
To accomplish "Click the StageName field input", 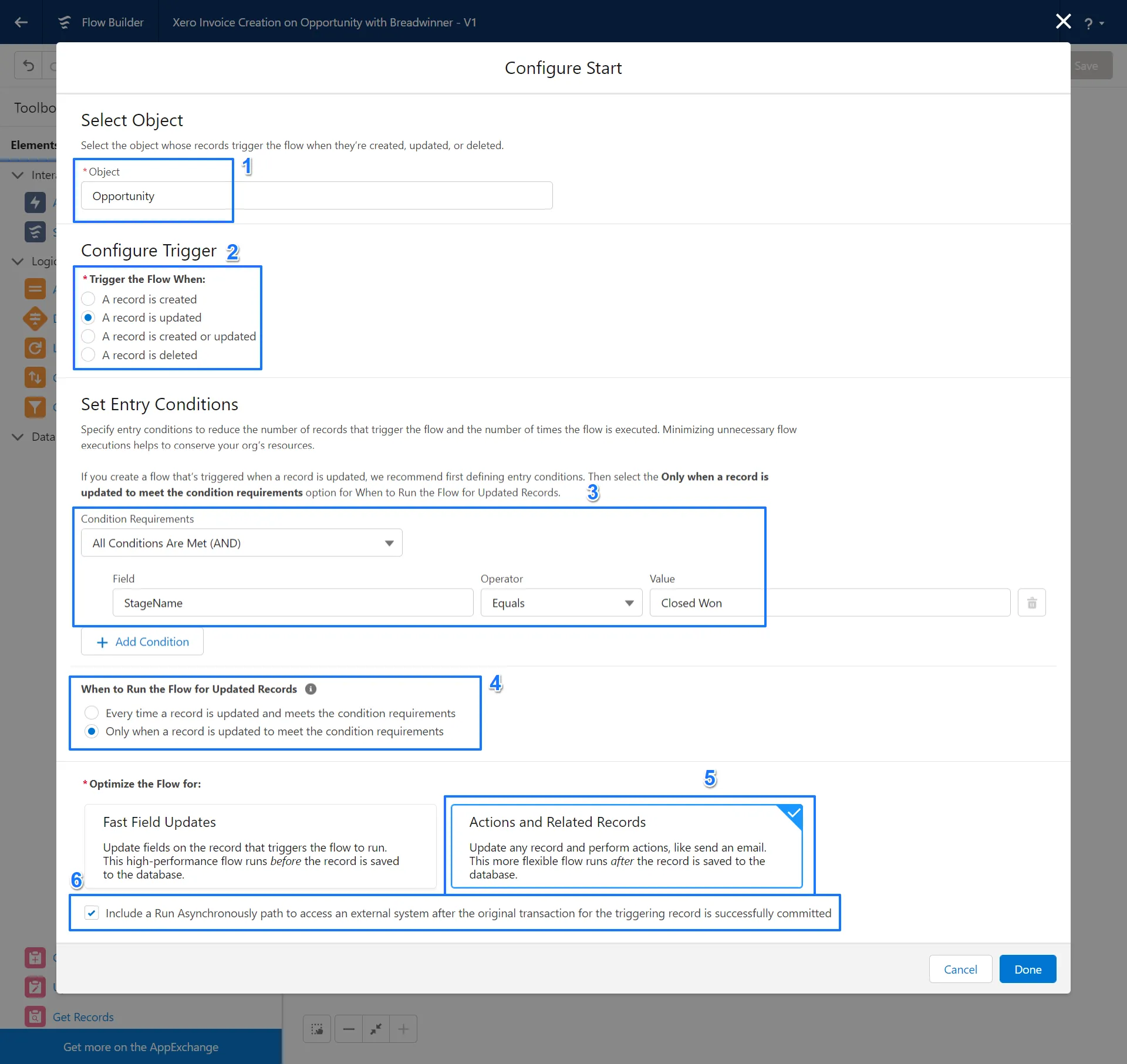I will click(293, 603).
